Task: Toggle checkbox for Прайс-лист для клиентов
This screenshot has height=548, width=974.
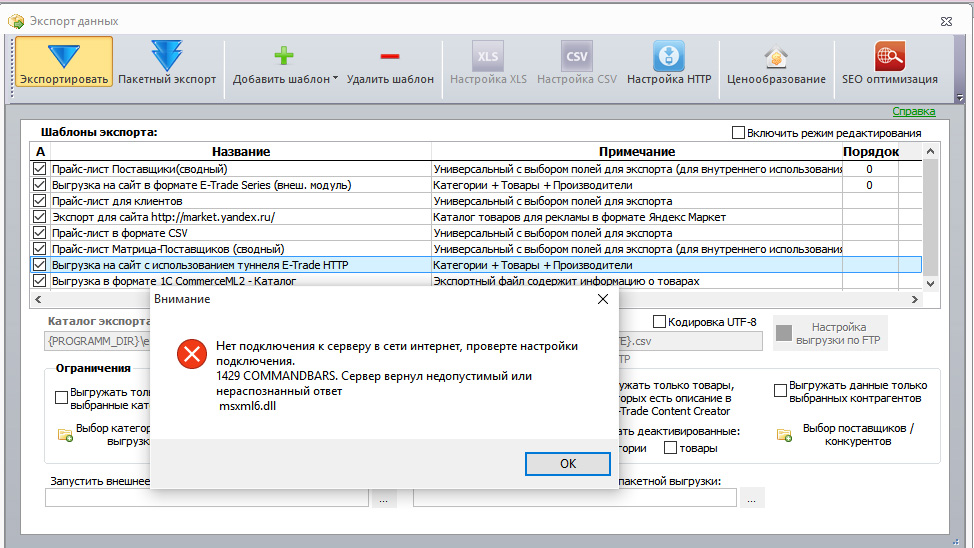Action: [x=39, y=201]
